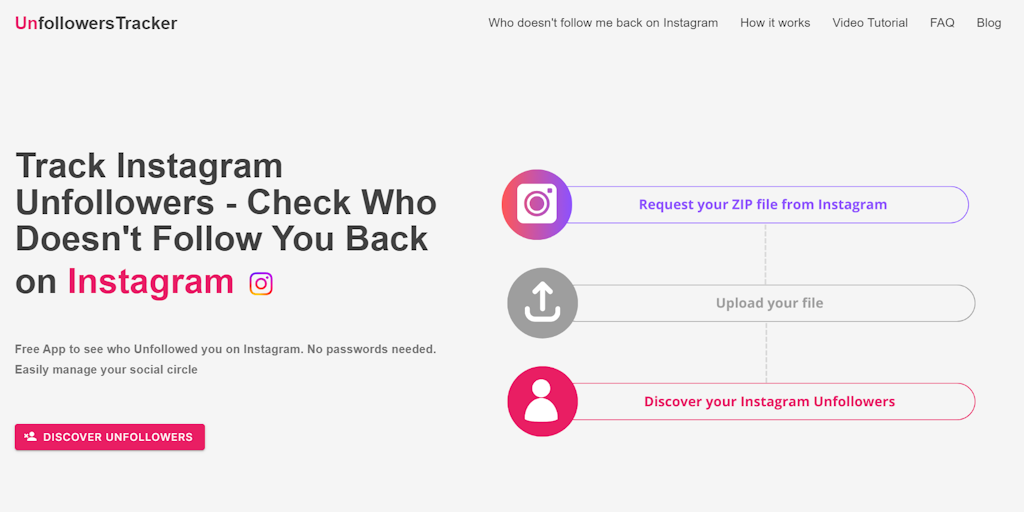Click the Instagram camera icon in gradient circle

coord(537,204)
